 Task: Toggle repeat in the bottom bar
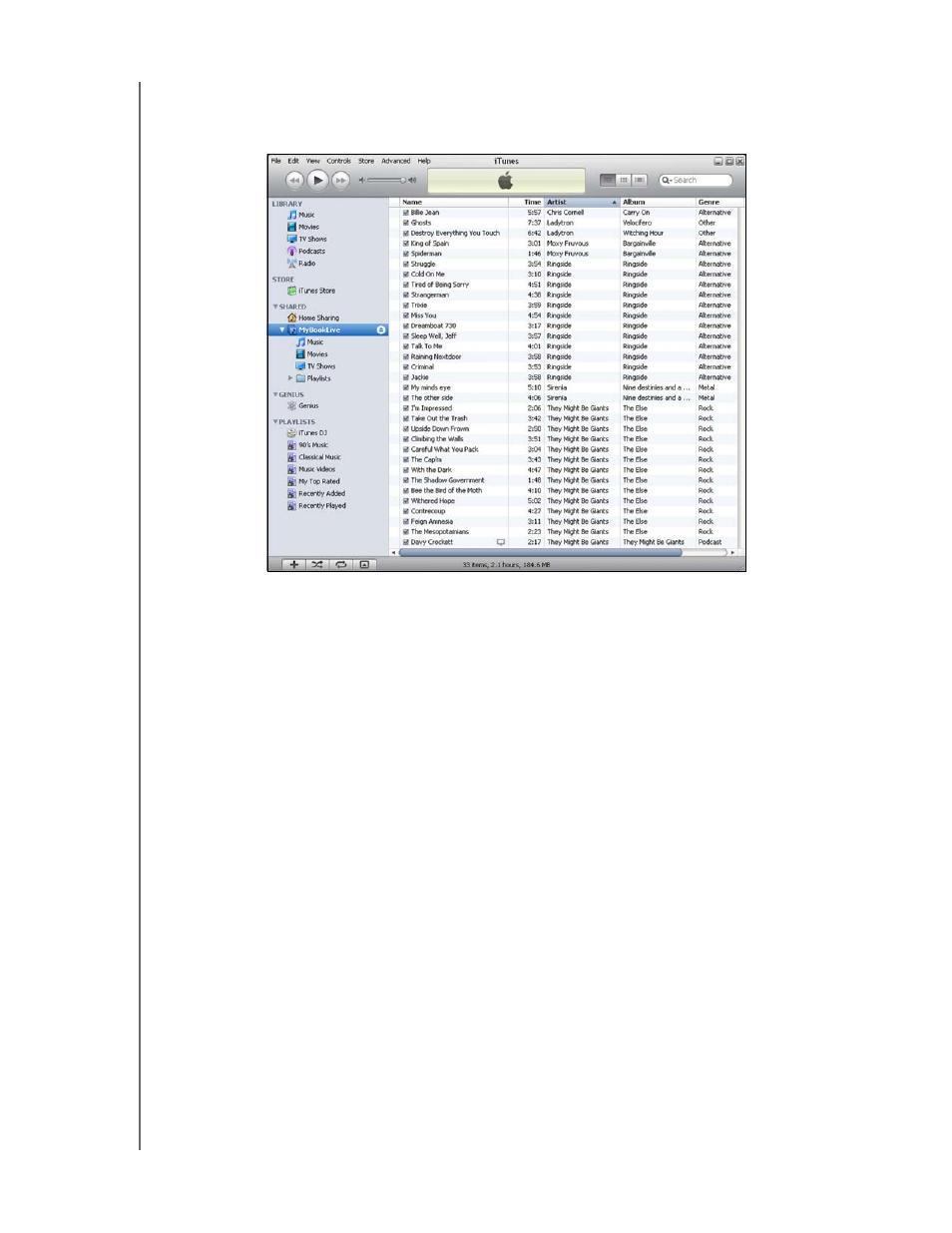pos(341,565)
